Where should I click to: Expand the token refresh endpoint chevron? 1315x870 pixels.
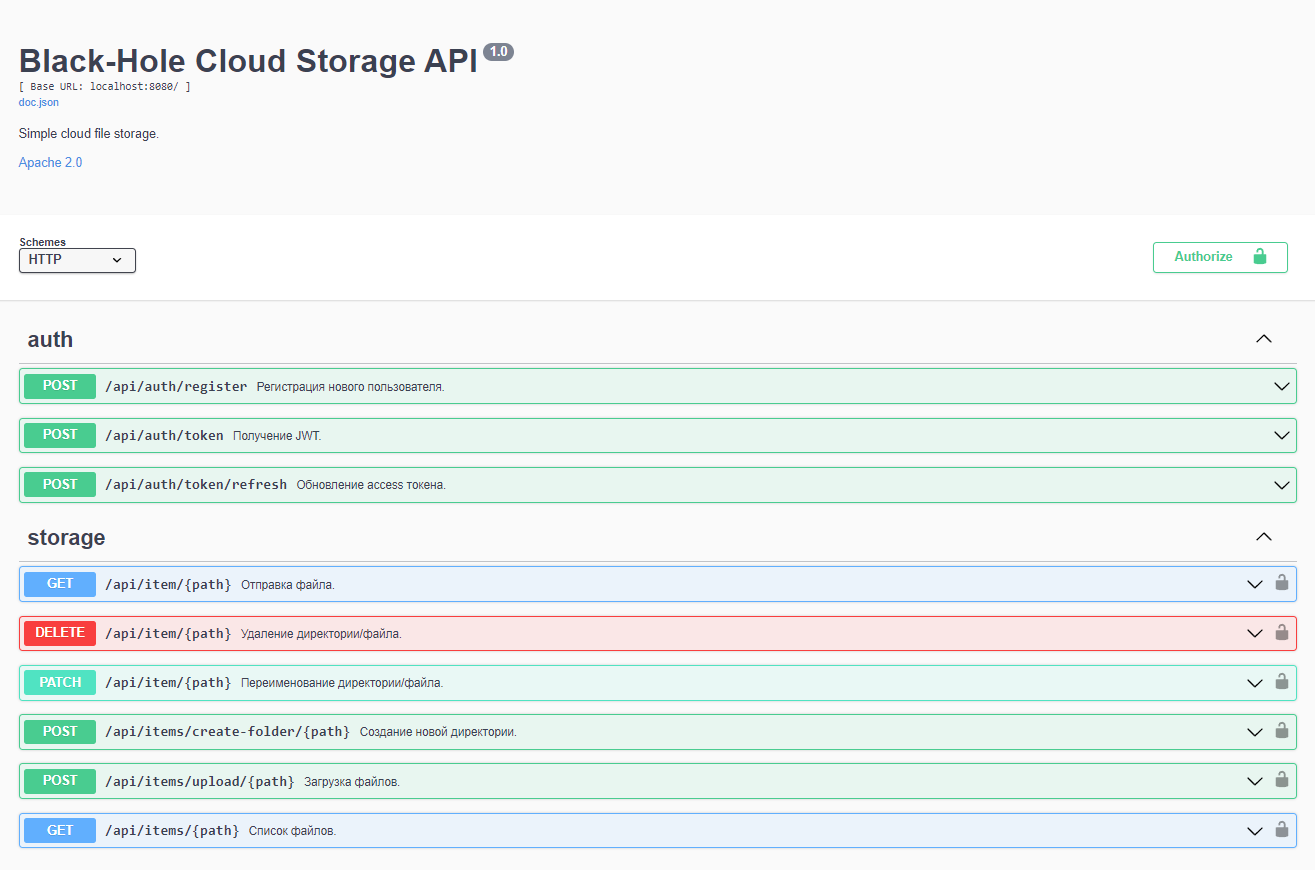(1282, 485)
